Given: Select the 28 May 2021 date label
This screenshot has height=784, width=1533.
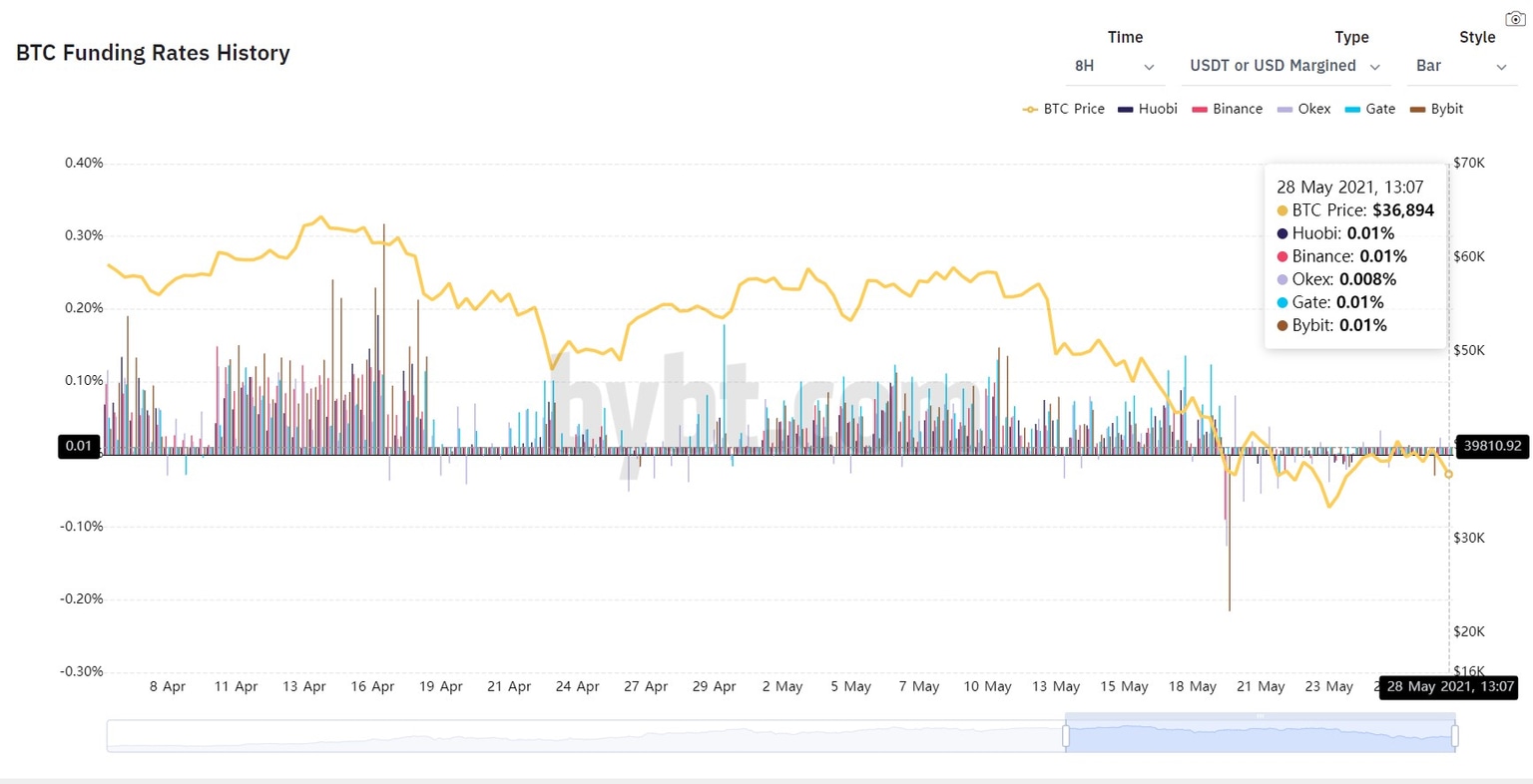Looking at the screenshot, I should (x=1449, y=687).
